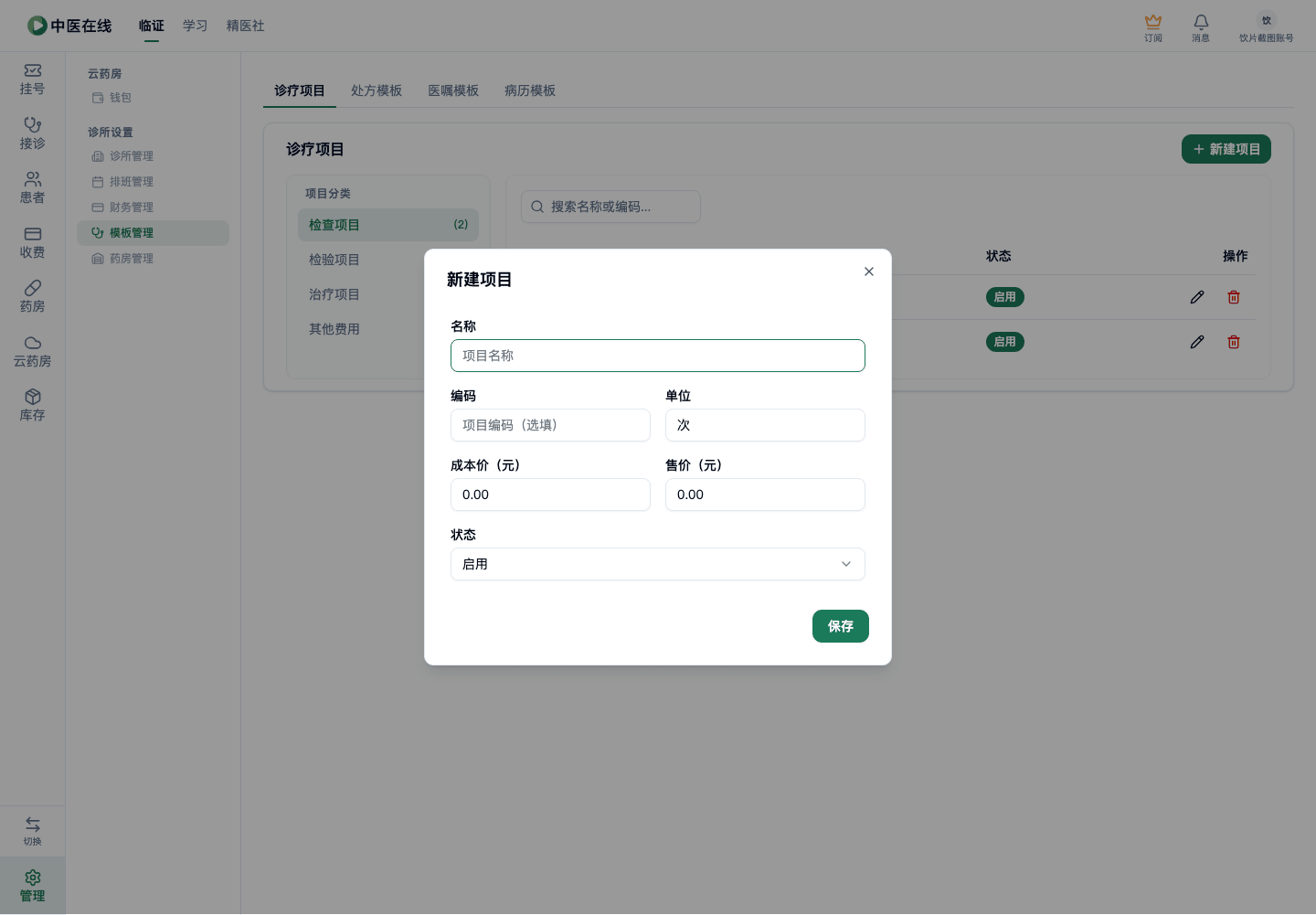
Task: Open 药房管理 in settings list
Action: (153, 259)
